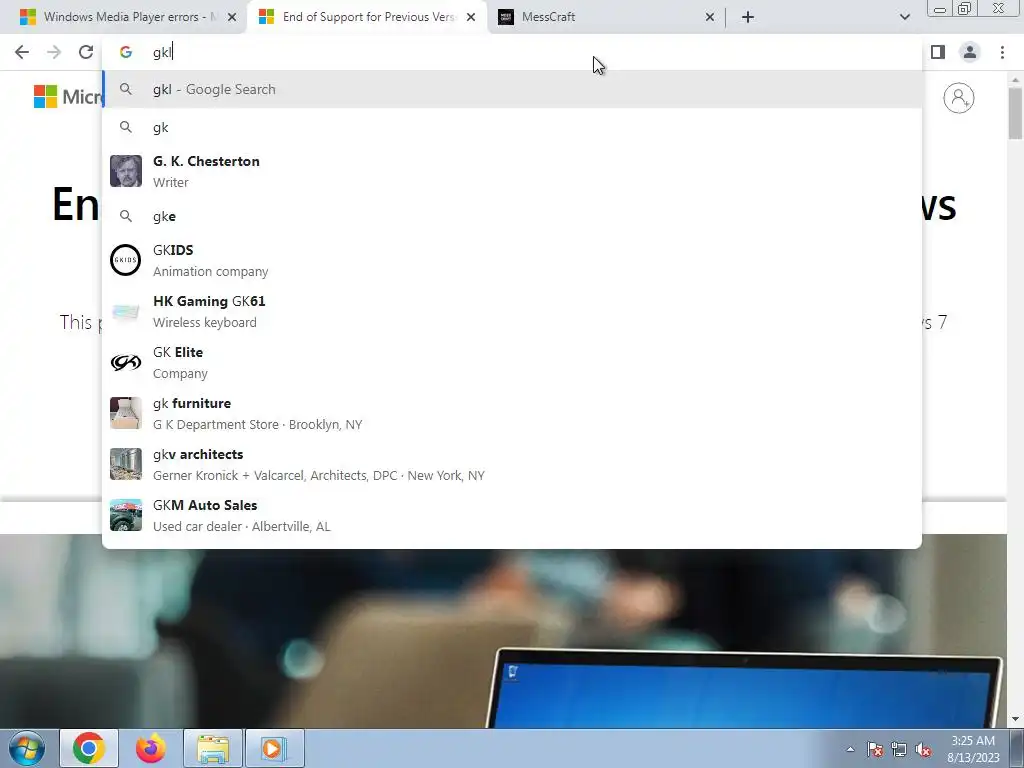1024x768 pixels.
Task: Pick the GKM Auto Sales suggestion
Action: tap(512, 515)
